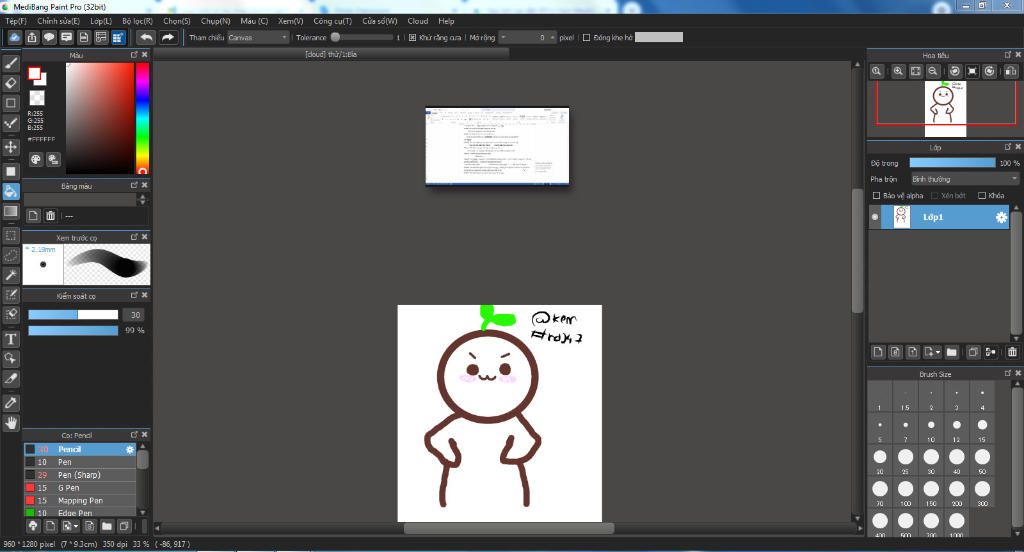Screen dimensions: 1024x552
Task: Toggle visibility of the Lớp1 layer
Action: (x=875, y=217)
